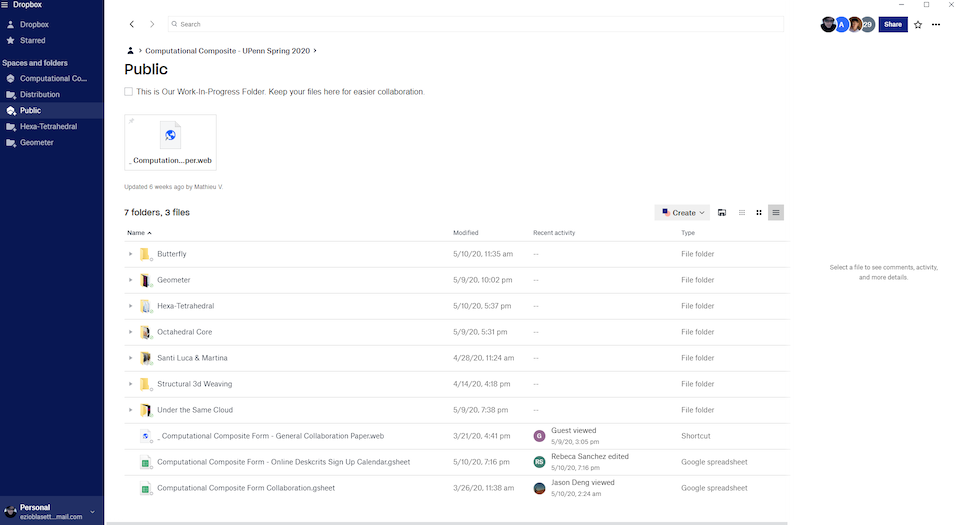Expand the Geometer folder row arrow
This screenshot has width=960, height=525.
[131, 280]
